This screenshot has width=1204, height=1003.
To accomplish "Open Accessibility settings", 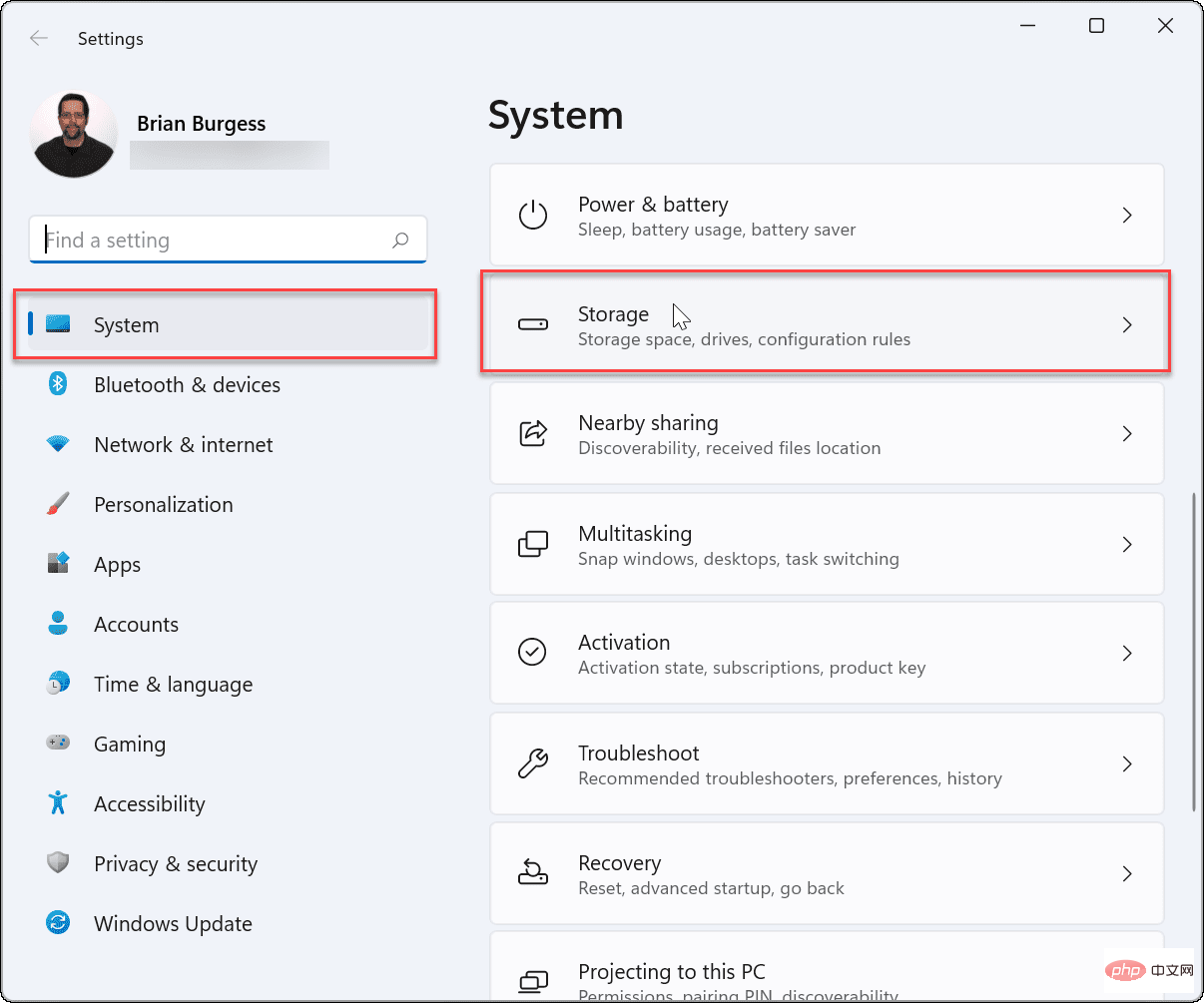I will point(229,803).
